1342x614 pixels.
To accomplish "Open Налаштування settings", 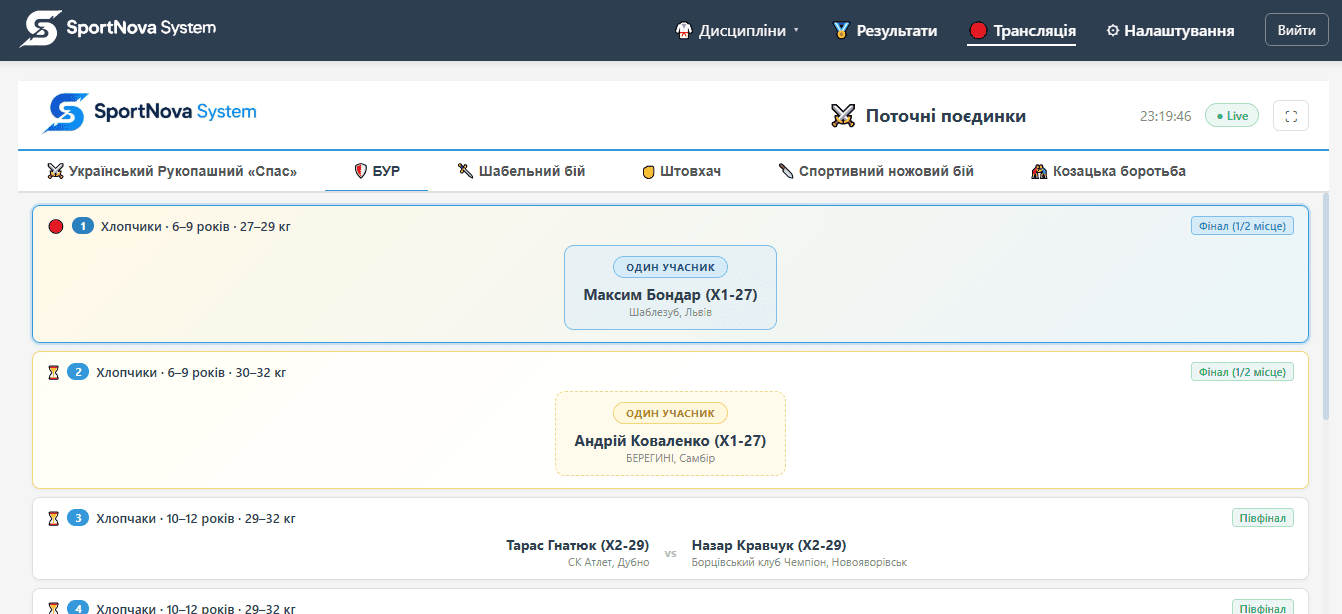I will [x=1170, y=31].
